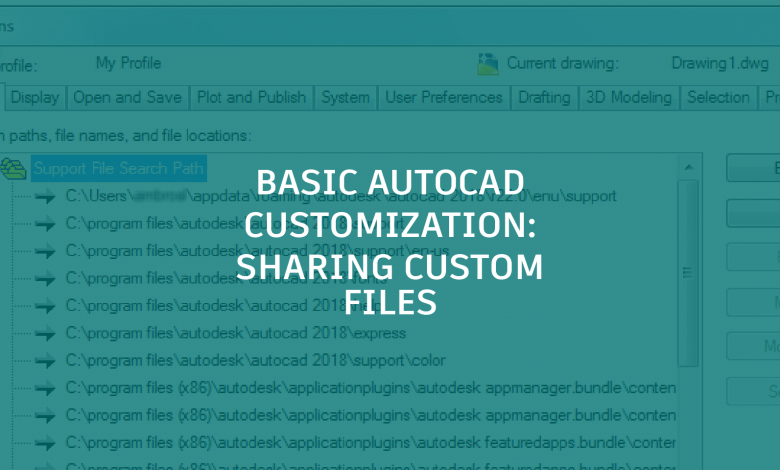Select the fully visible featuredapps.bundle path entry
Viewport: 780px width, 470px height.
[x=370, y=441]
